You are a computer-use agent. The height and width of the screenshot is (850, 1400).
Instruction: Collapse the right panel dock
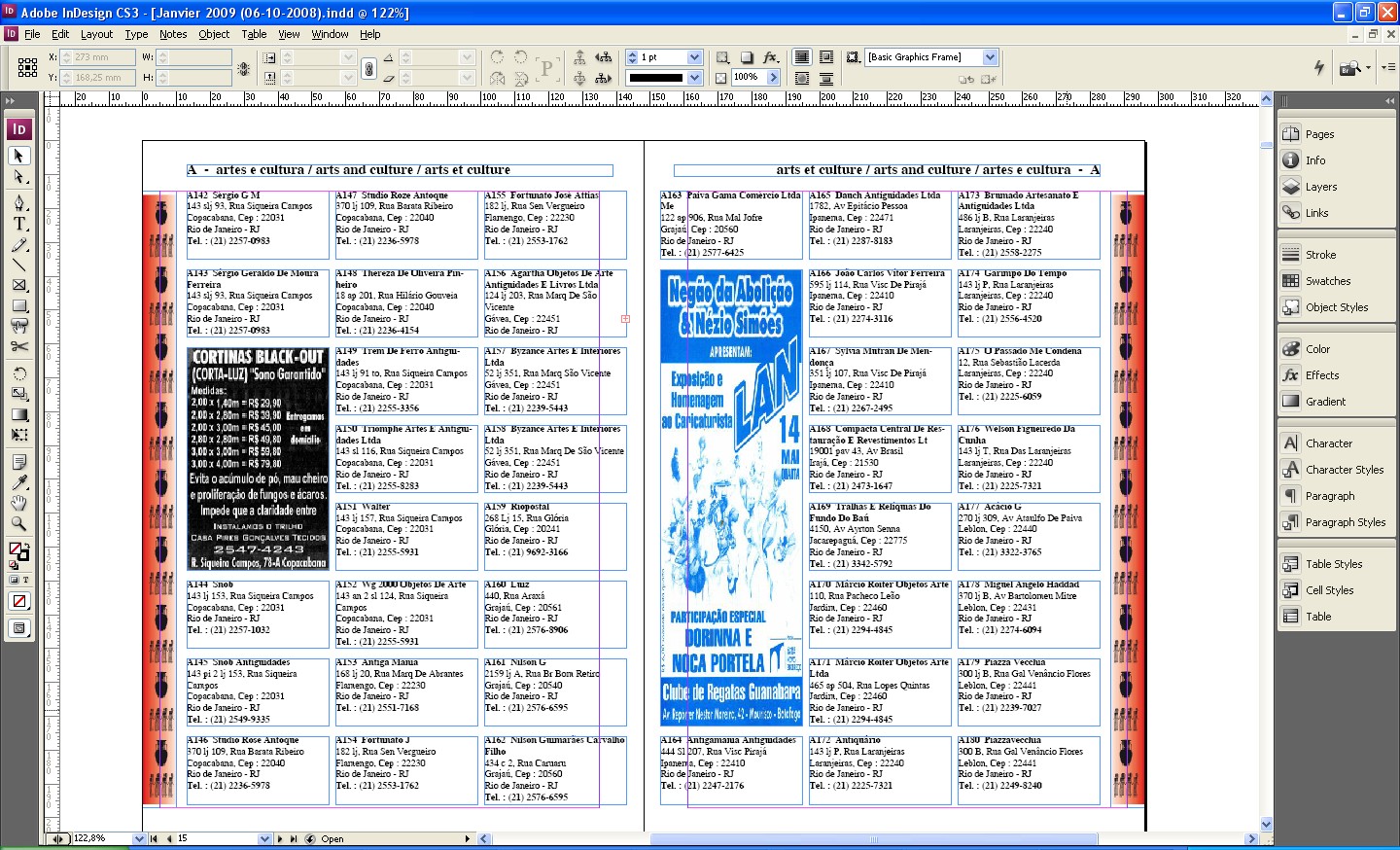point(1387,100)
